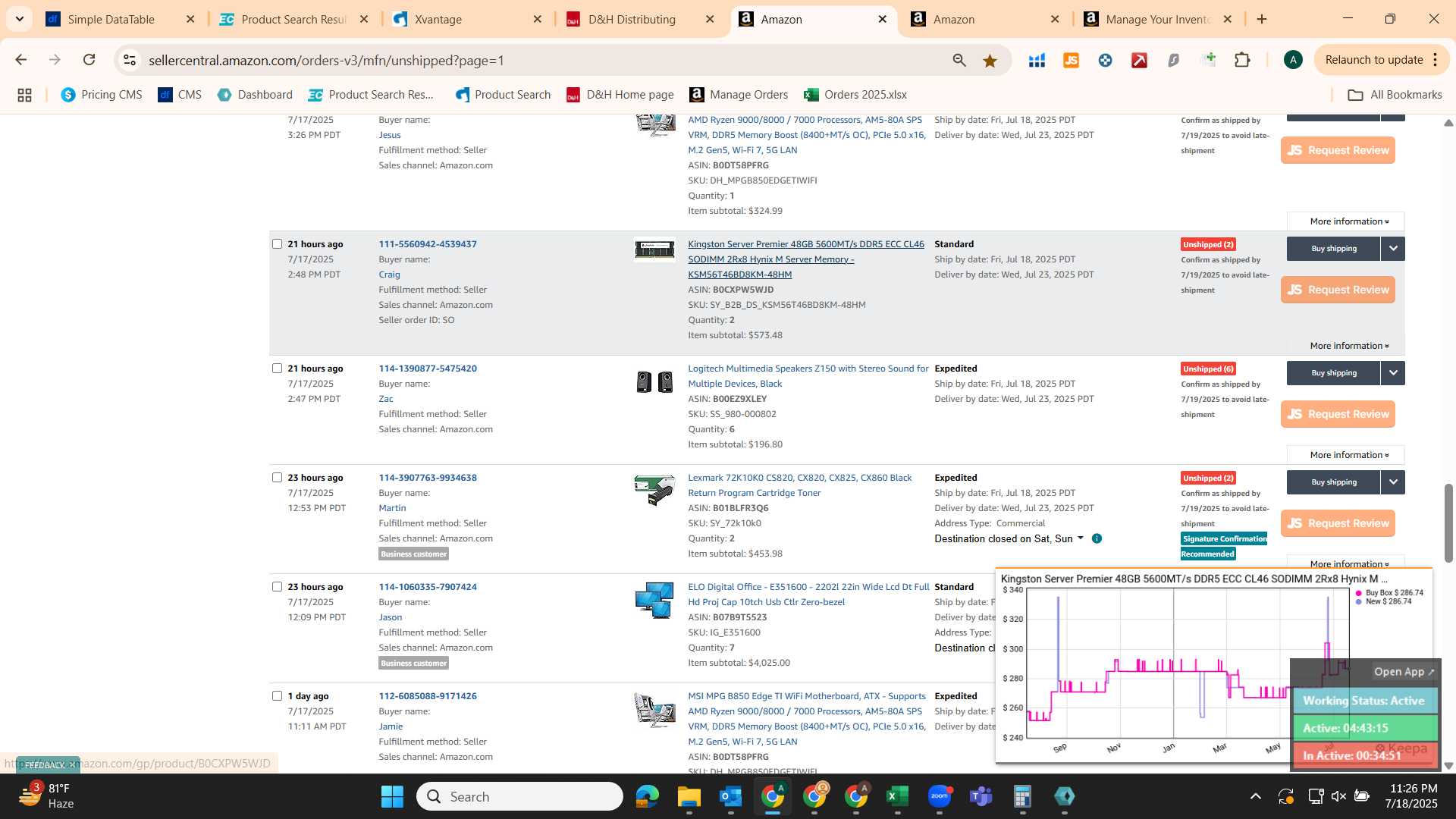
Task: Open Lexmark 72K10K0 toner product link
Action: click(x=799, y=485)
